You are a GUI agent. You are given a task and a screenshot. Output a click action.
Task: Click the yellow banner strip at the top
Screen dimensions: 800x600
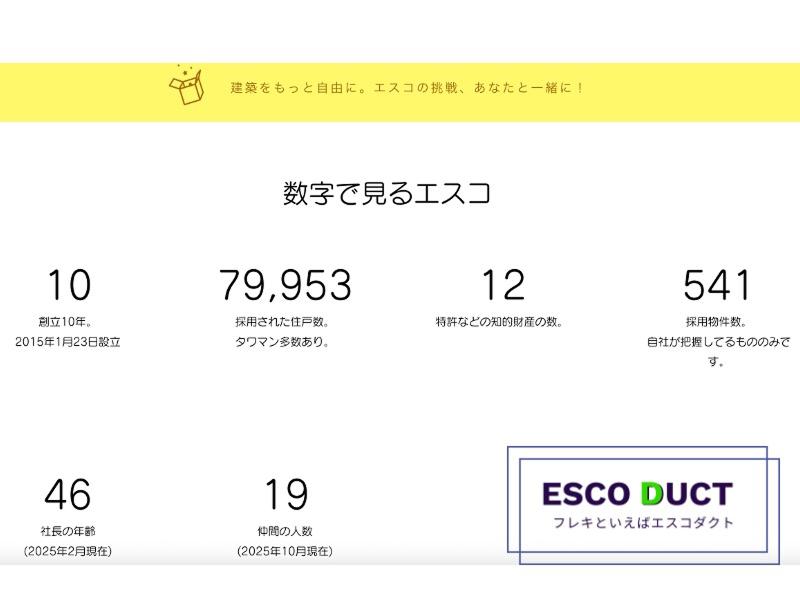pos(400,89)
